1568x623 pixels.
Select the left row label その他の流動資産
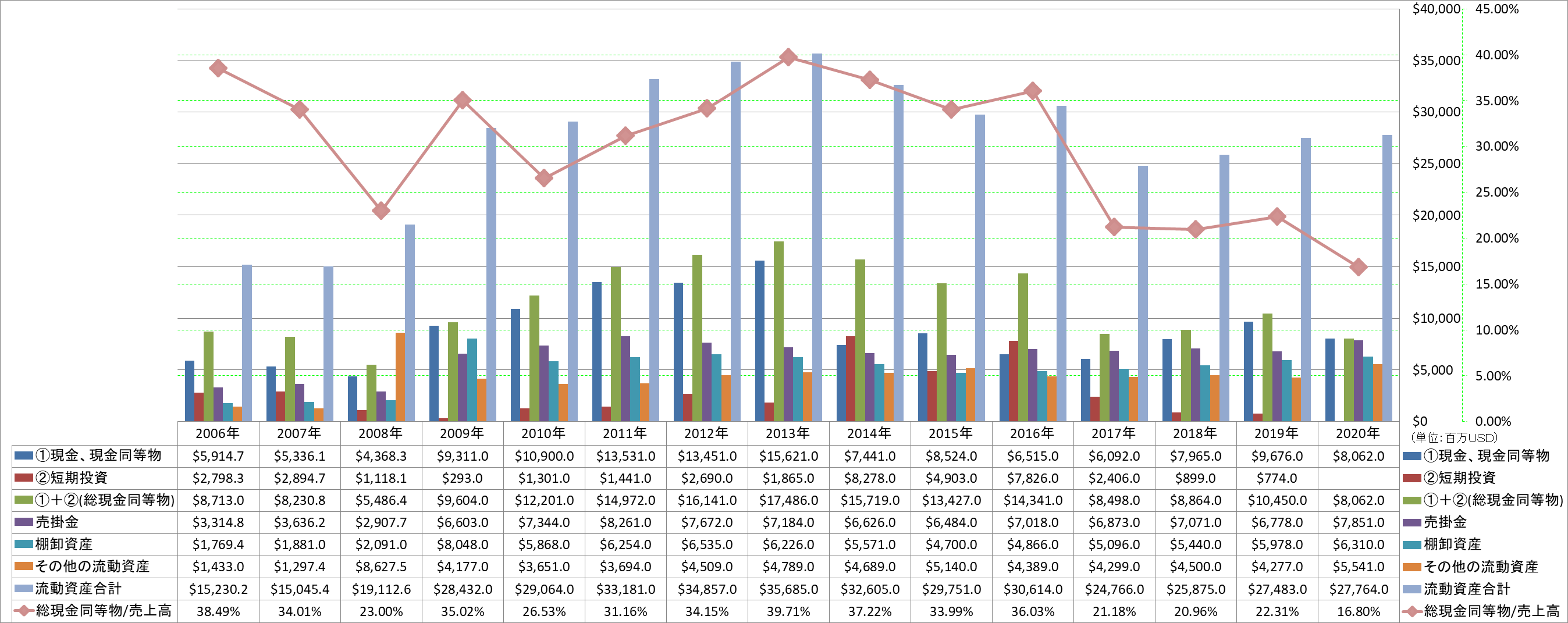[92, 567]
